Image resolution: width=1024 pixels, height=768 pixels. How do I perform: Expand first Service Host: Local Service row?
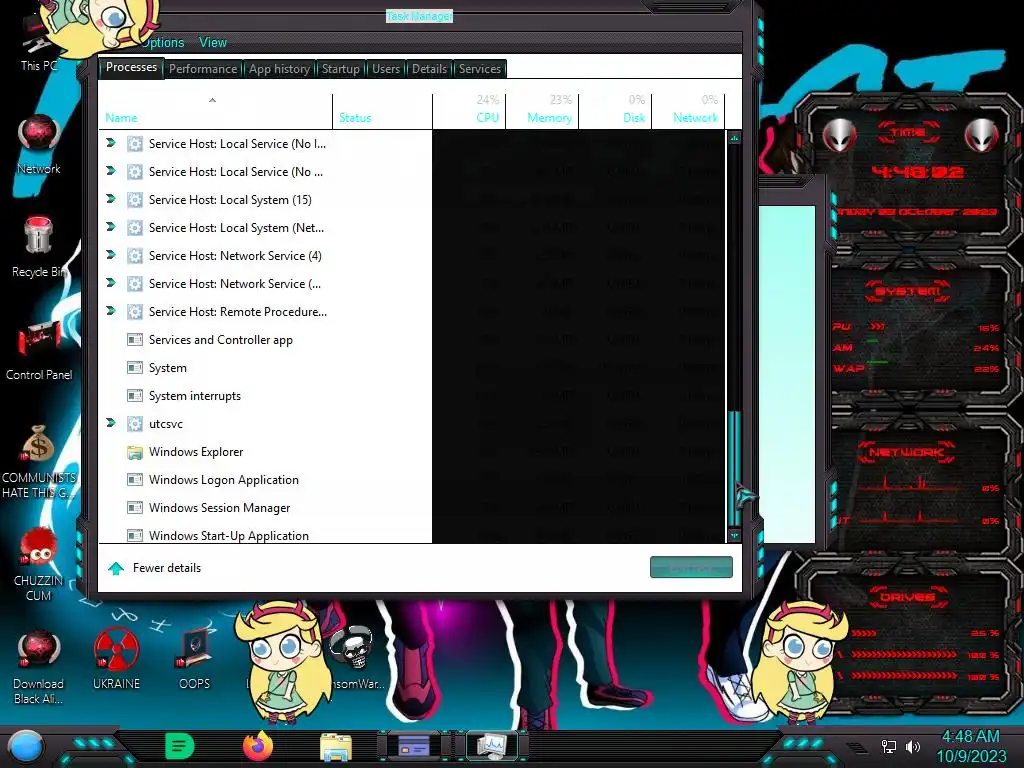click(x=111, y=143)
